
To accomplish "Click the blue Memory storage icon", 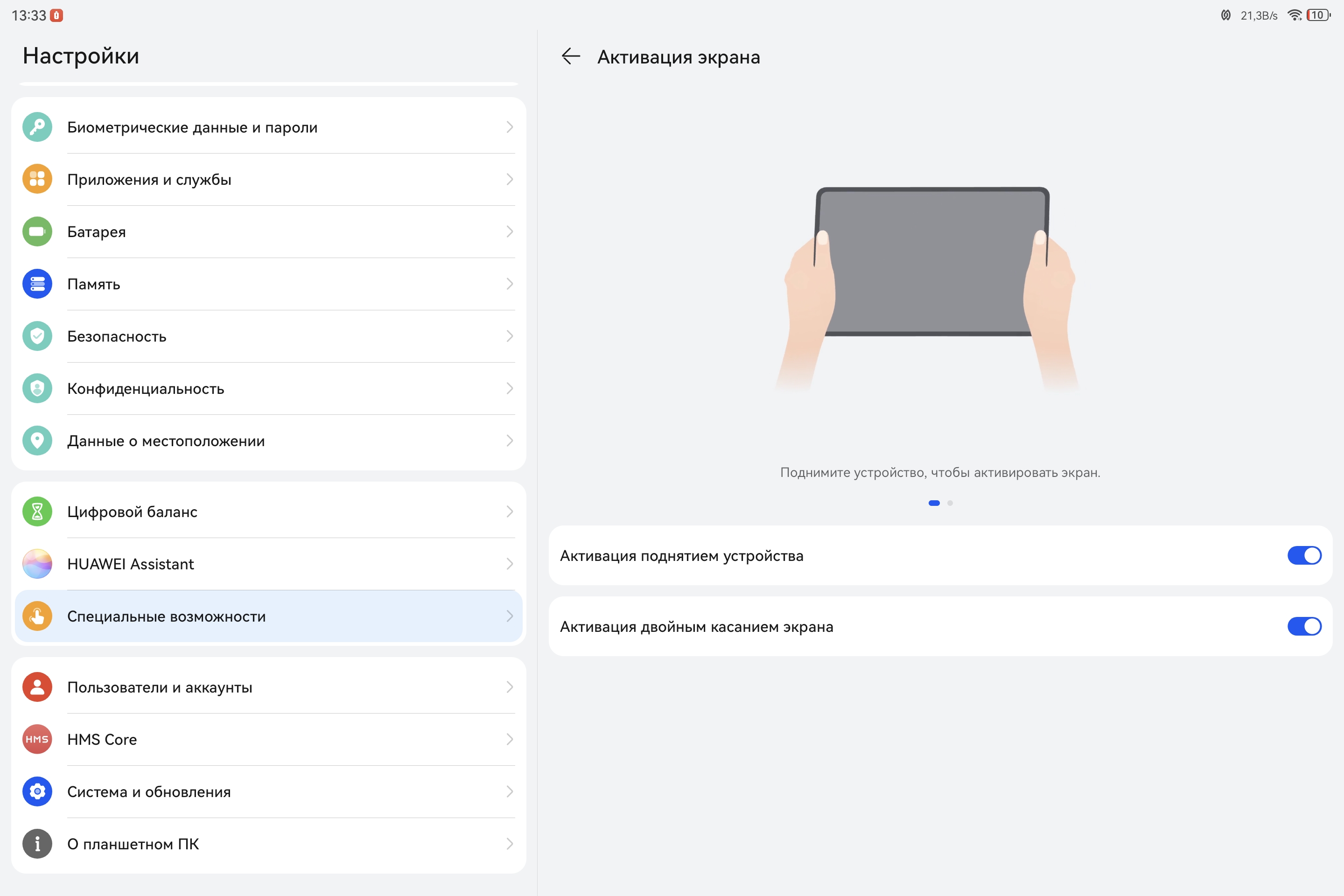I will (x=37, y=284).
